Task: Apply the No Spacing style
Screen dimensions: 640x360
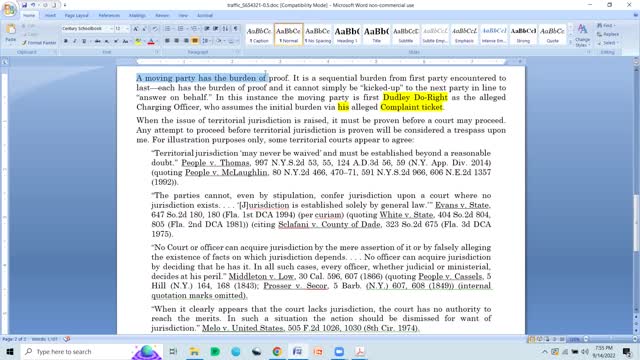Action: point(318,34)
